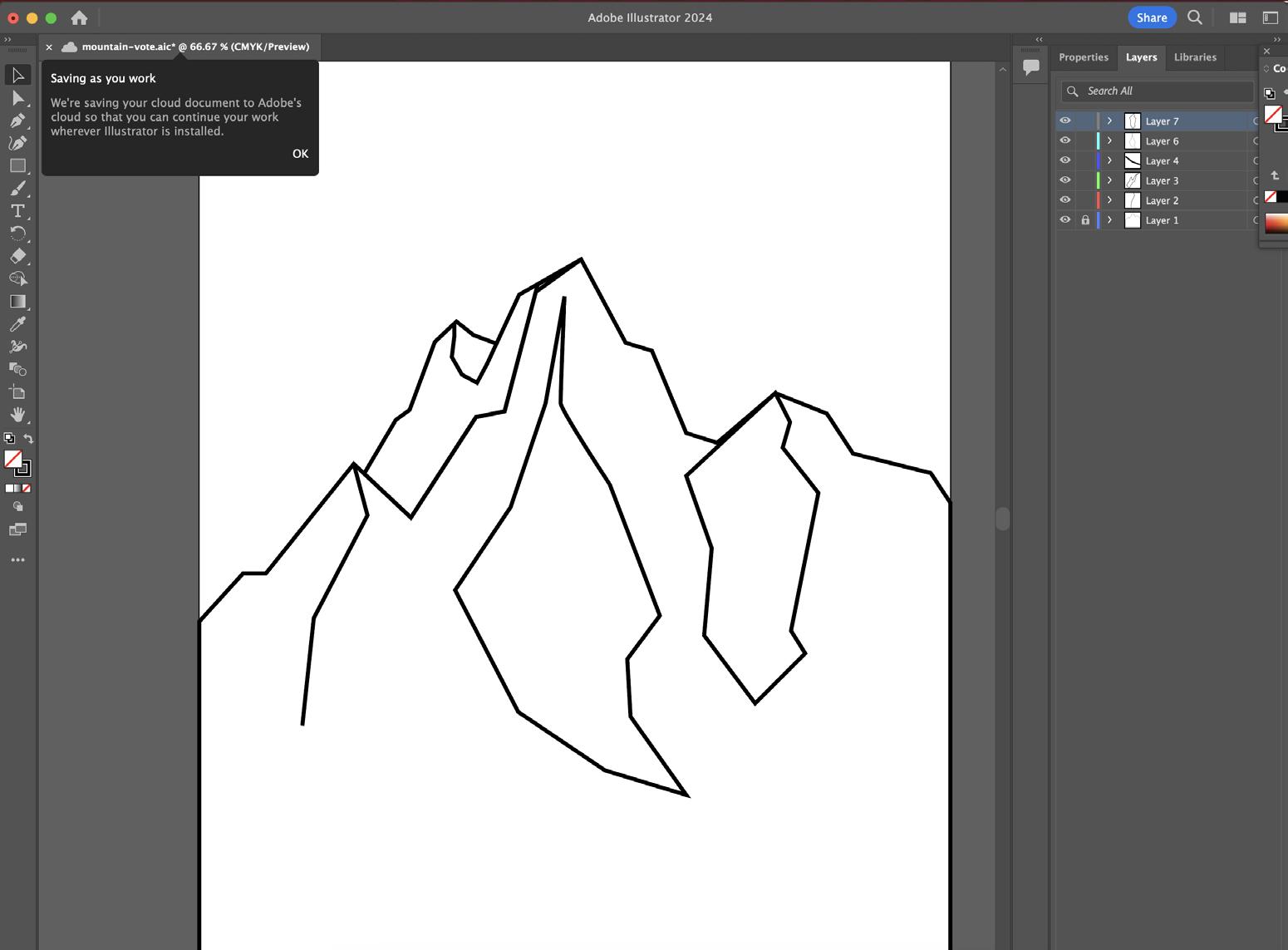Hide Layer 7 visibility eye
This screenshot has height=950, width=1288.
click(1065, 121)
